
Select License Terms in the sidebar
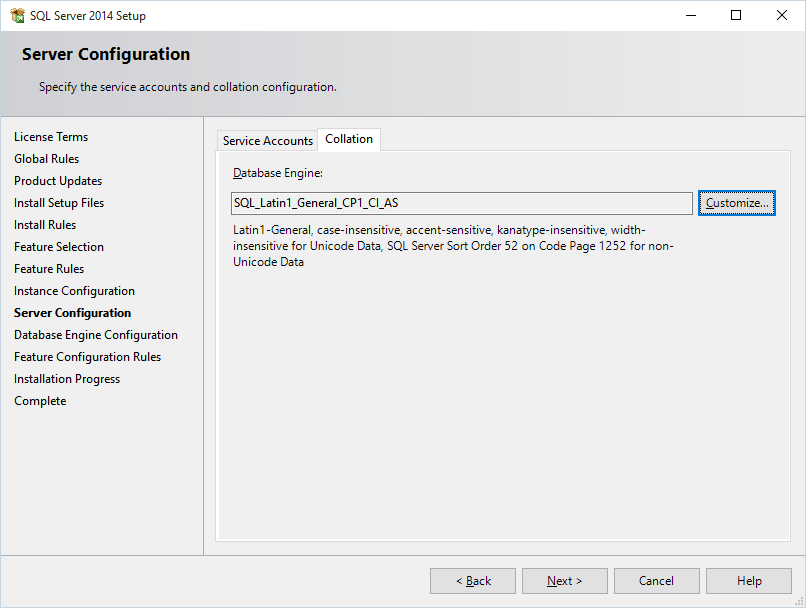[51, 137]
